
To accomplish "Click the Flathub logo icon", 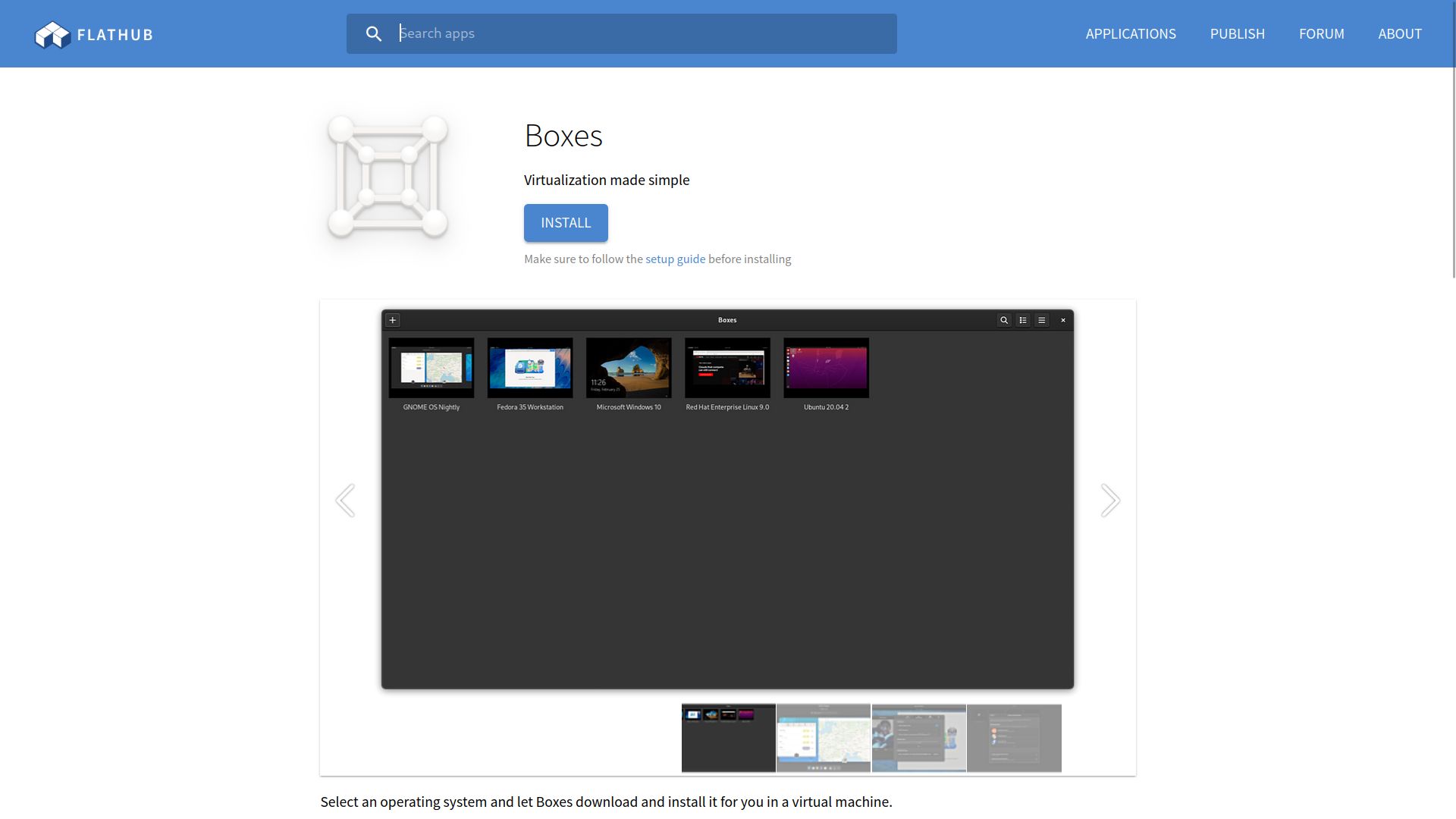I will [x=52, y=33].
